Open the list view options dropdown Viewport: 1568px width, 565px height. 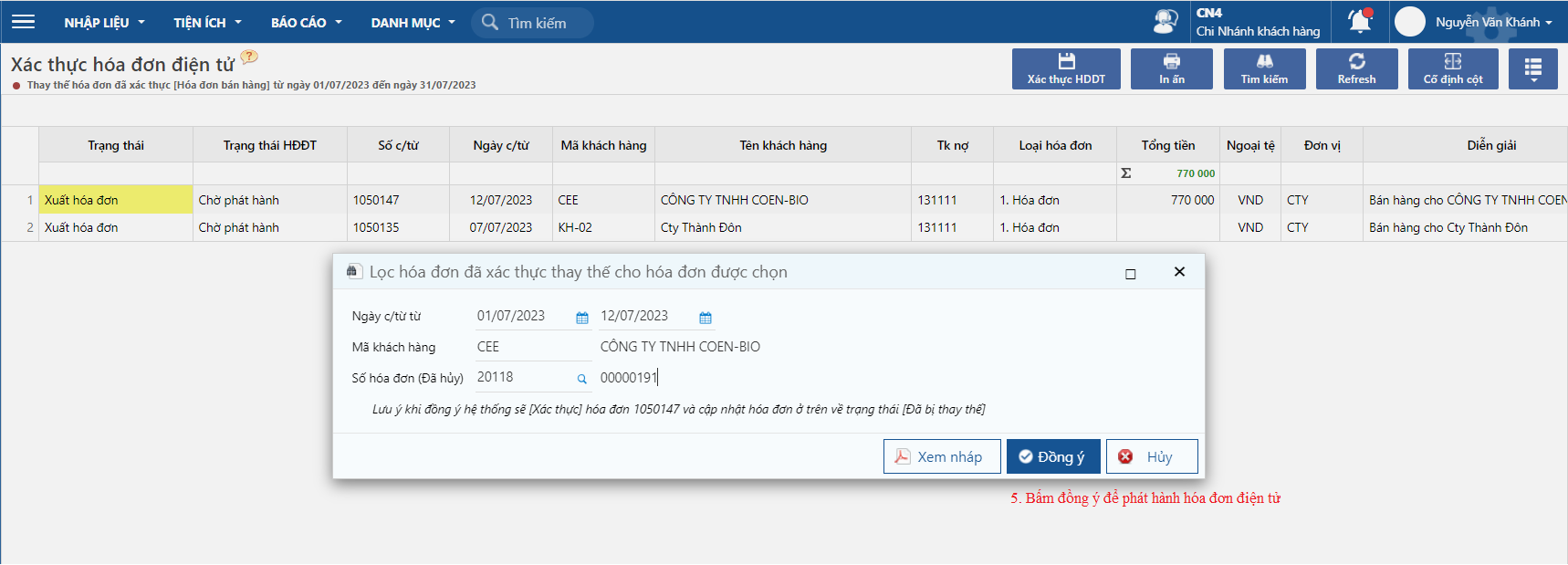coord(1532,68)
